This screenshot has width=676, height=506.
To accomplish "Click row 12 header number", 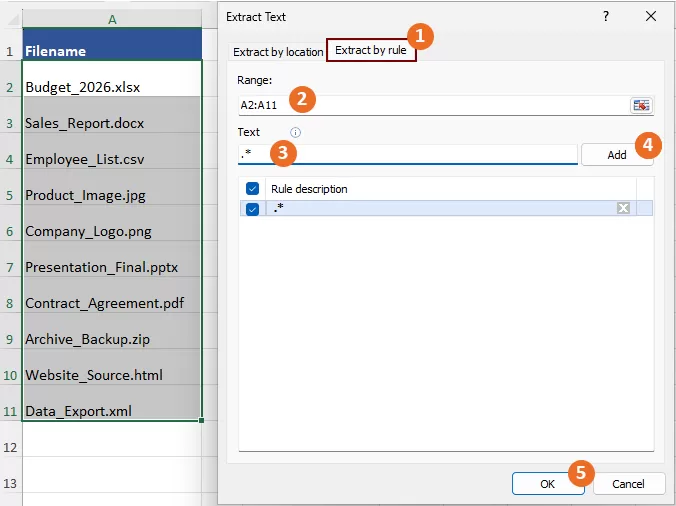I will [x=11, y=439].
